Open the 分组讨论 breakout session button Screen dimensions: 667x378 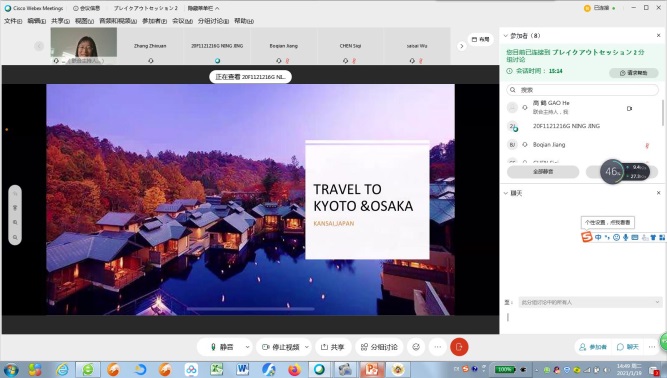tap(379, 347)
